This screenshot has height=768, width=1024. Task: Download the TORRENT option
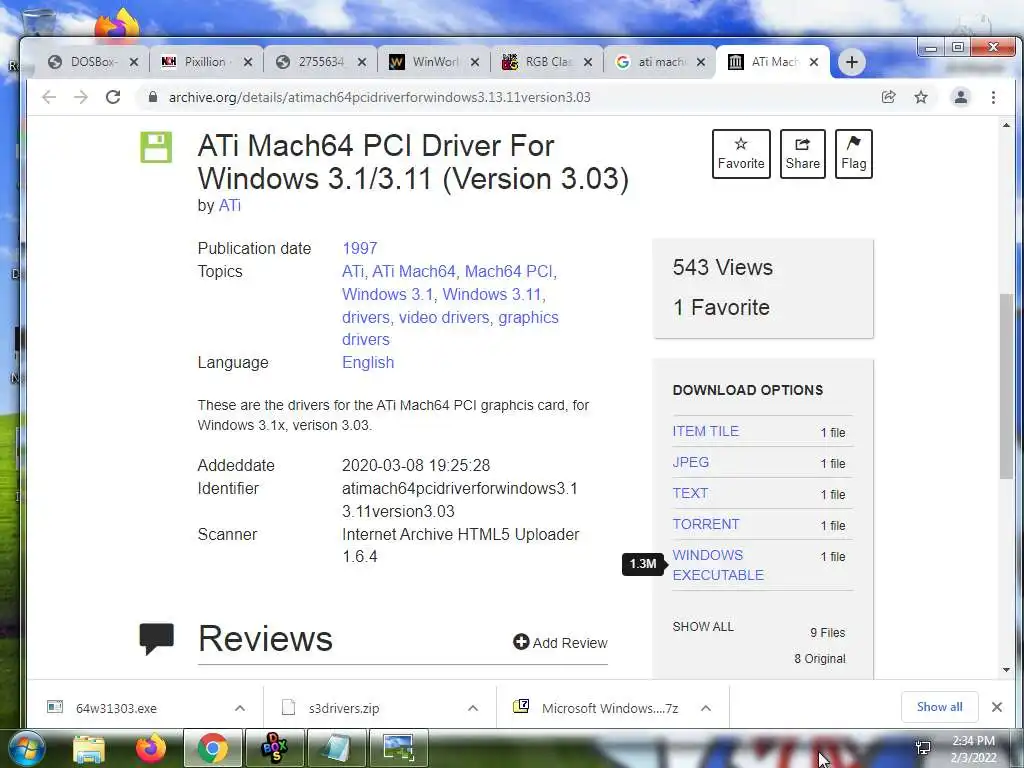tap(706, 524)
